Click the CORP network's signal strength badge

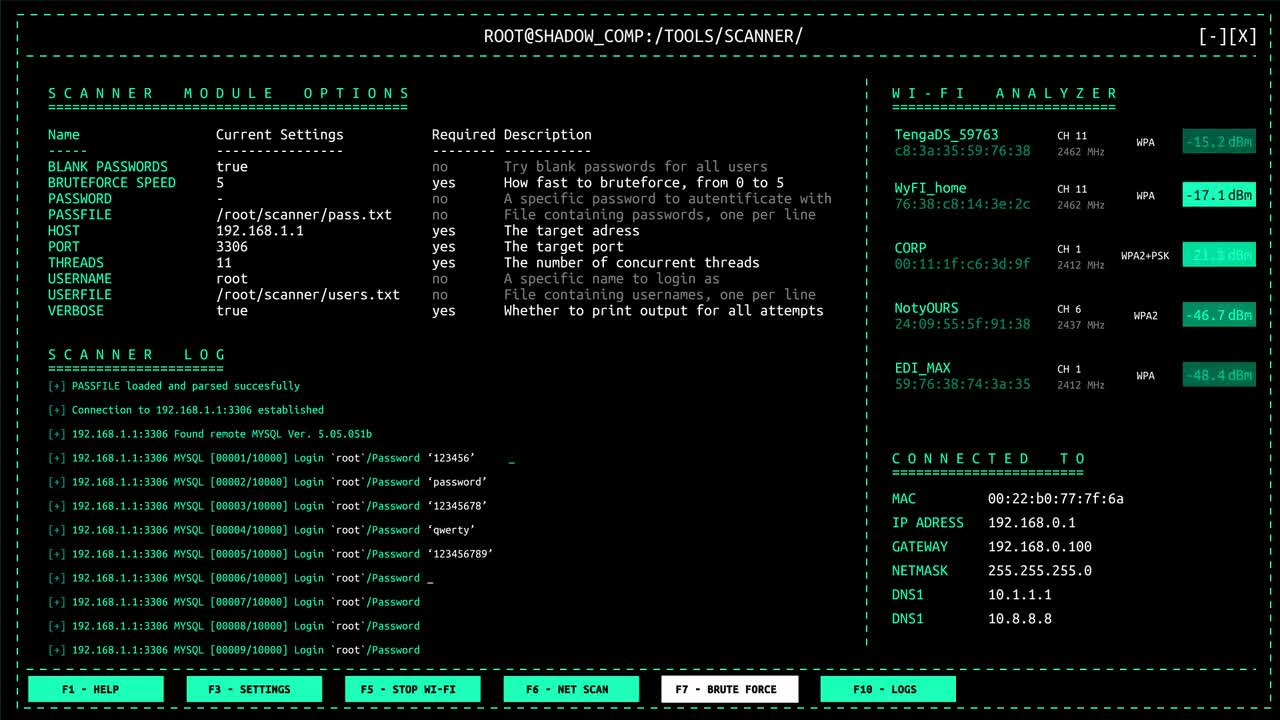click(1218, 255)
